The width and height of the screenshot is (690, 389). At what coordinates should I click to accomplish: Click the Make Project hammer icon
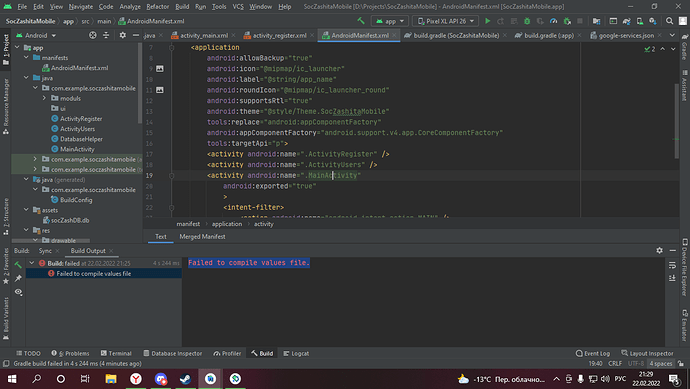point(361,21)
